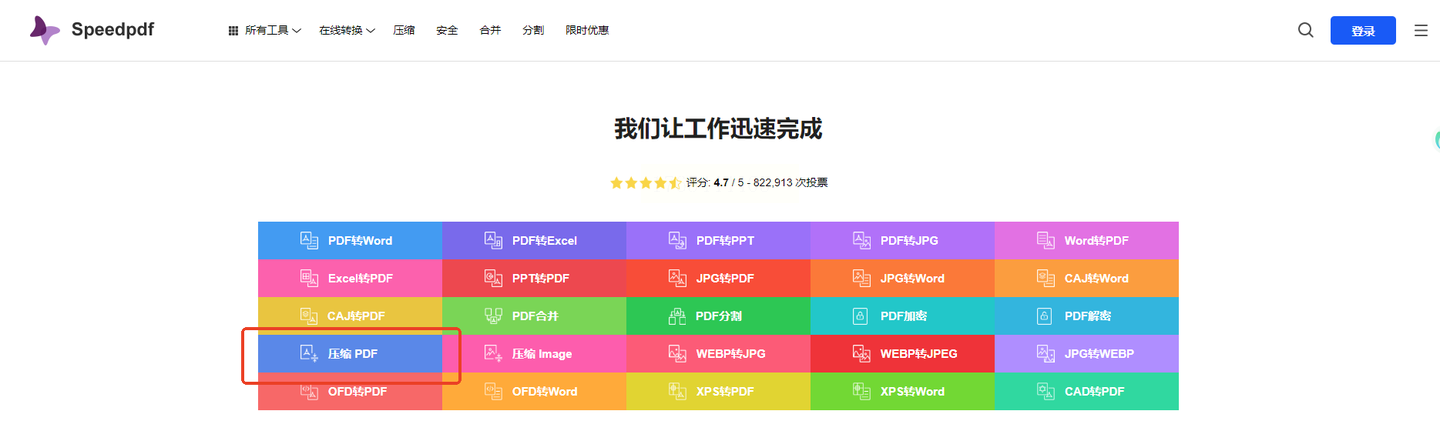
Task: Click the XPS转Word tile icon
Action: pos(861,391)
